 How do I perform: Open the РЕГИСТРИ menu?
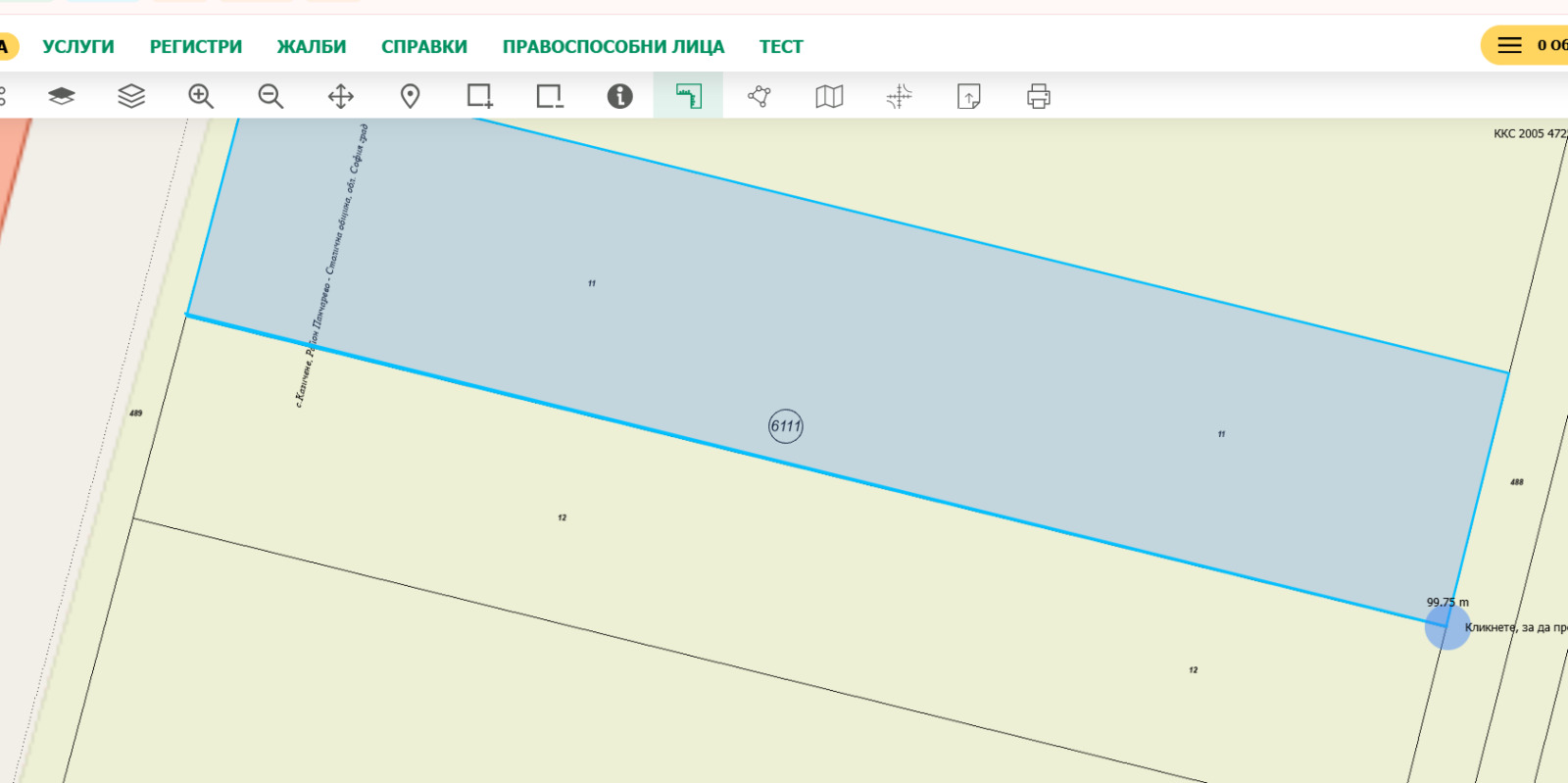click(196, 47)
